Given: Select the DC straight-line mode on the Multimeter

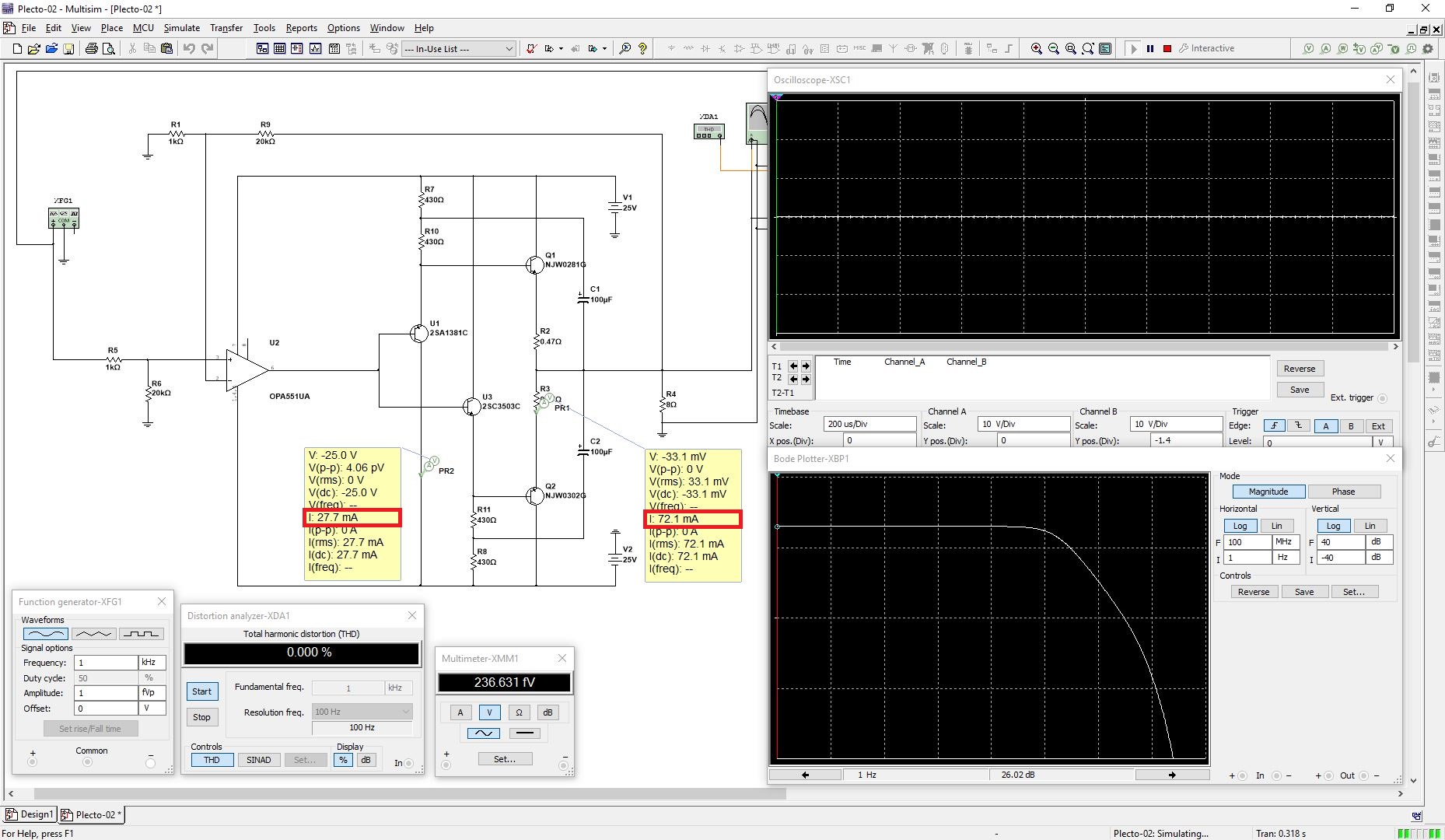Looking at the screenshot, I should click(525, 733).
